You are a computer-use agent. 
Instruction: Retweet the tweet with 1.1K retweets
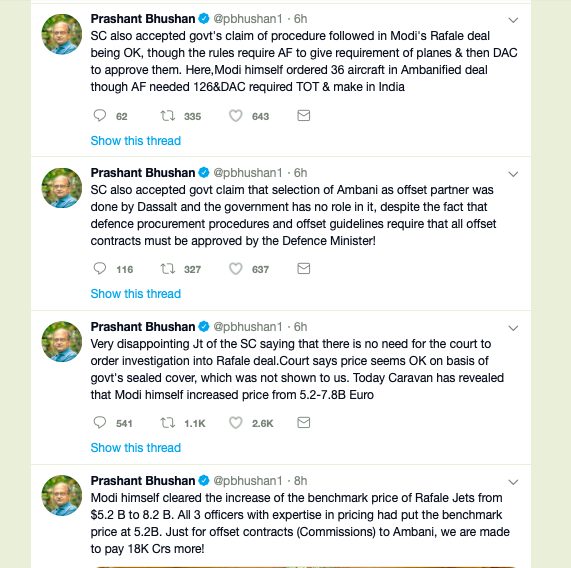tap(168, 423)
